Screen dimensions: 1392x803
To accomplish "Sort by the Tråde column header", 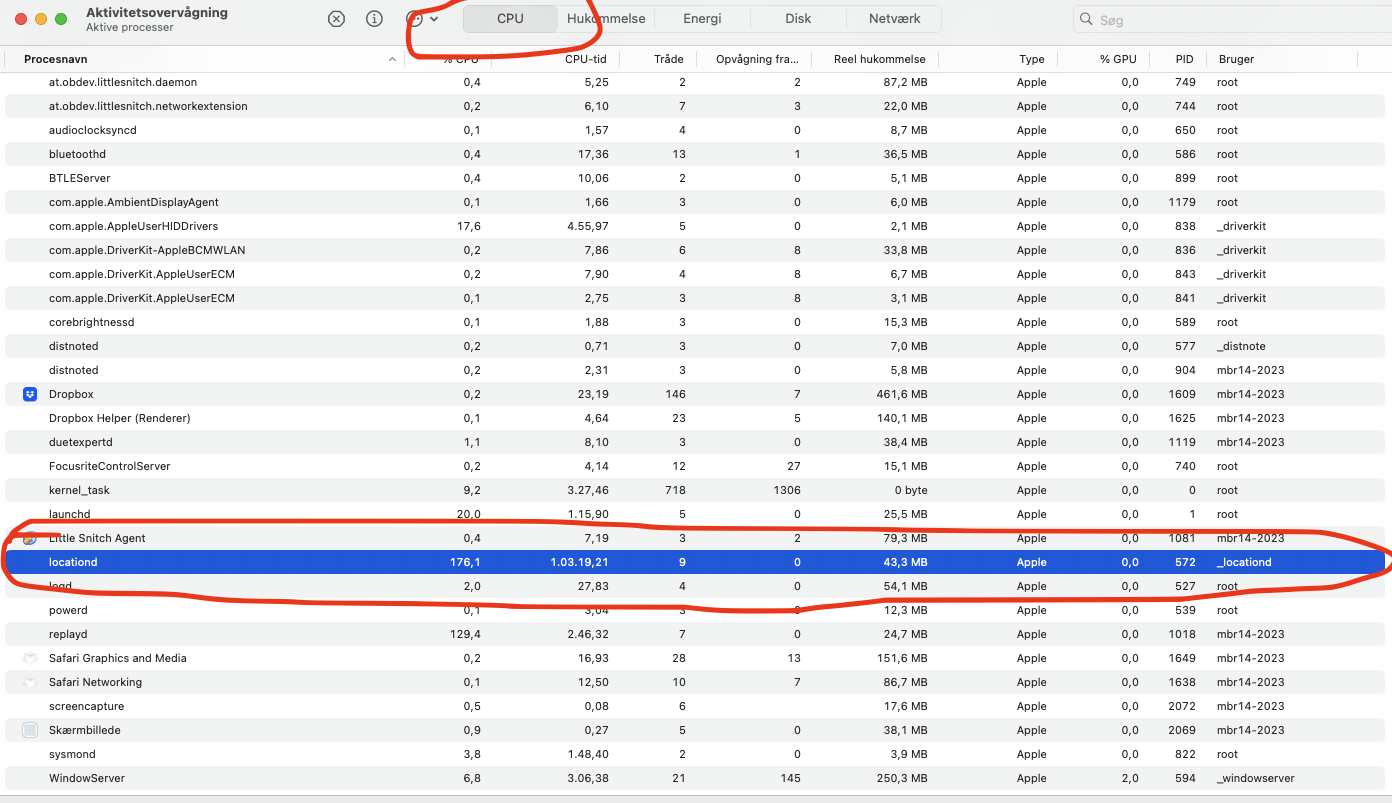I will point(669,59).
